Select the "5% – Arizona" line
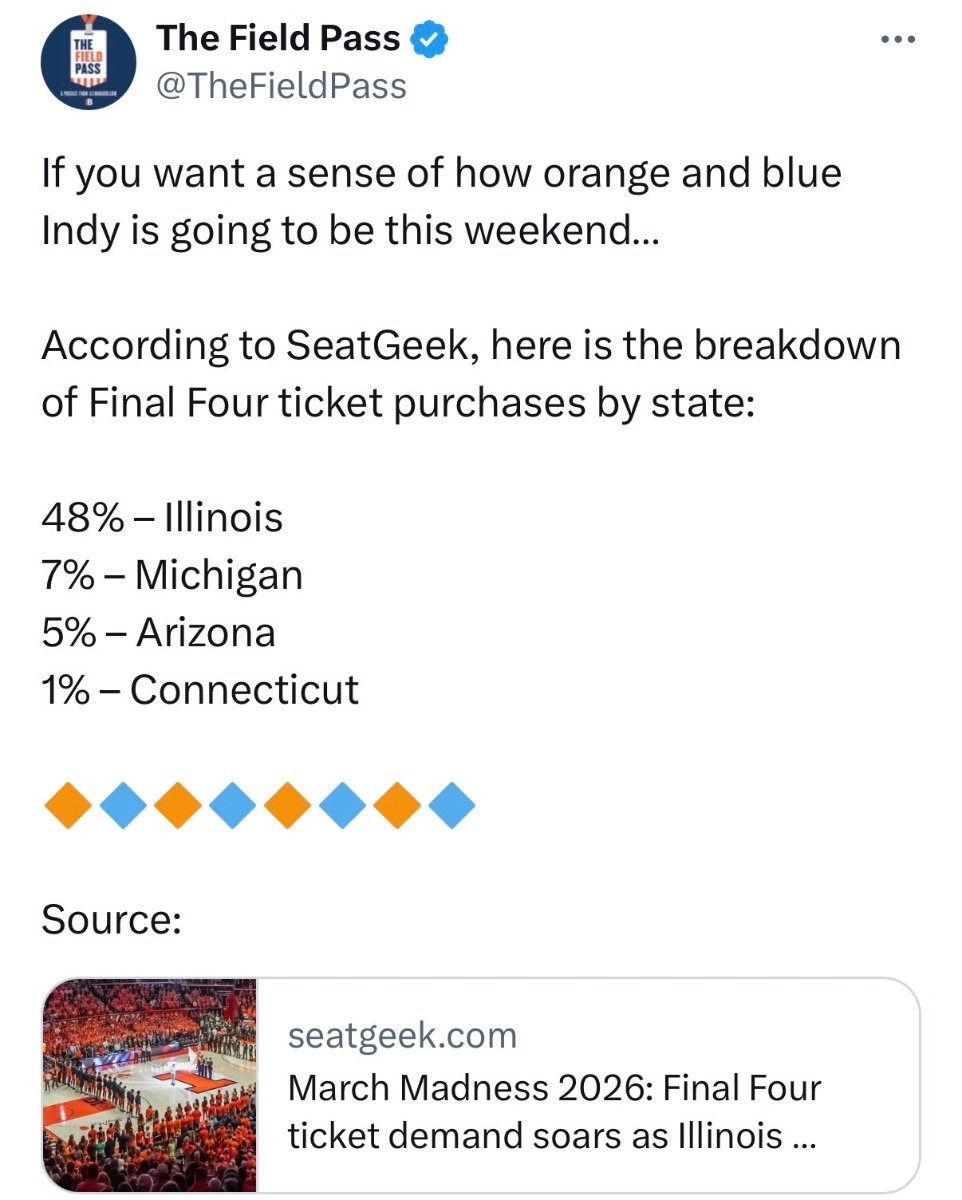 [158, 632]
